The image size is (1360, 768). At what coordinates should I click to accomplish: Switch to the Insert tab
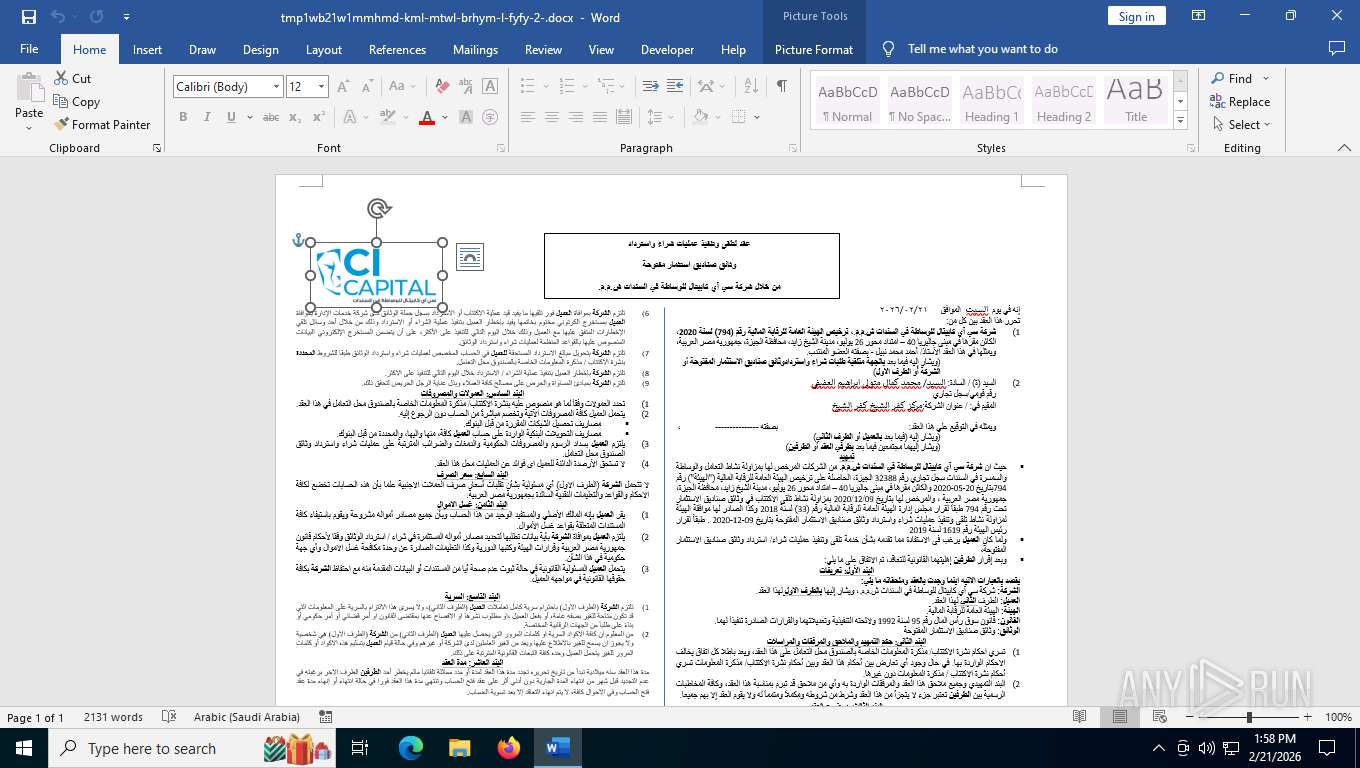pos(147,49)
